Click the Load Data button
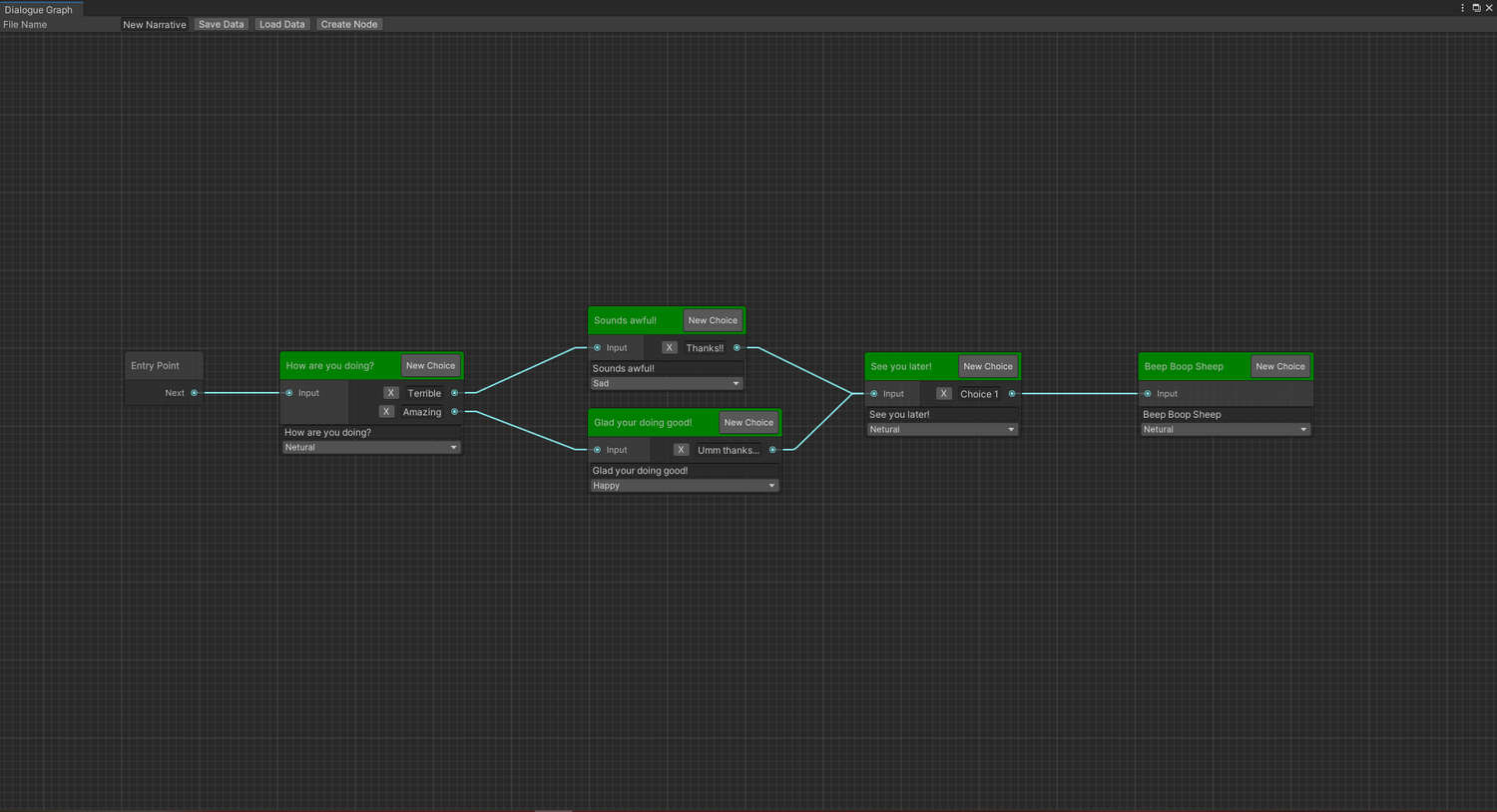 click(x=282, y=24)
